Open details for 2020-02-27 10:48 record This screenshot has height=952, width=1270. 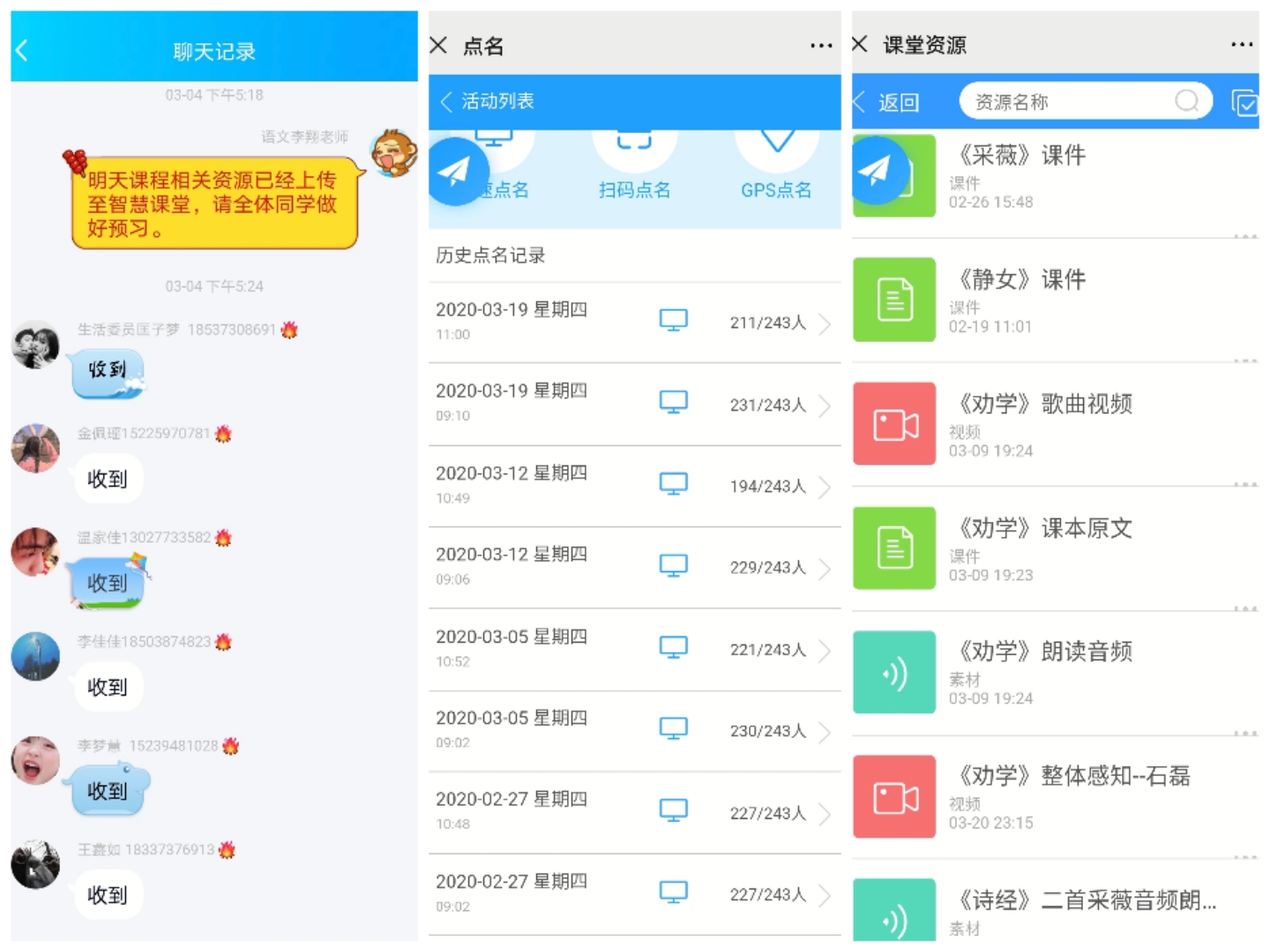pyautogui.click(x=825, y=814)
